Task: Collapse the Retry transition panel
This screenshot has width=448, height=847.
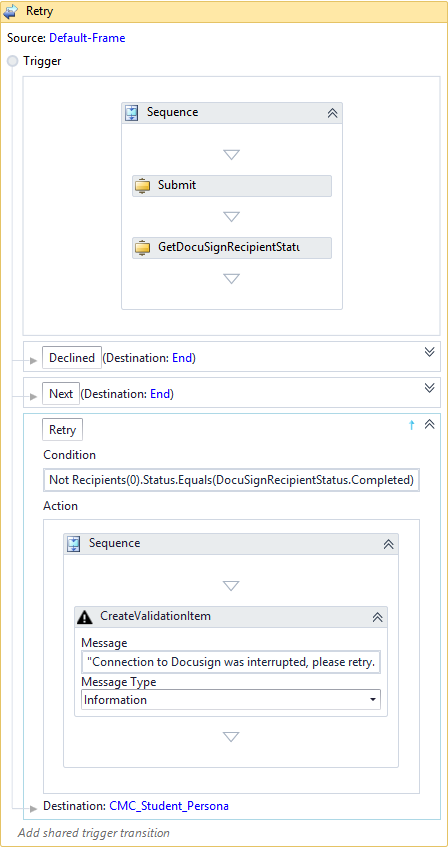Action: pyautogui.click(x=430, y=425)
